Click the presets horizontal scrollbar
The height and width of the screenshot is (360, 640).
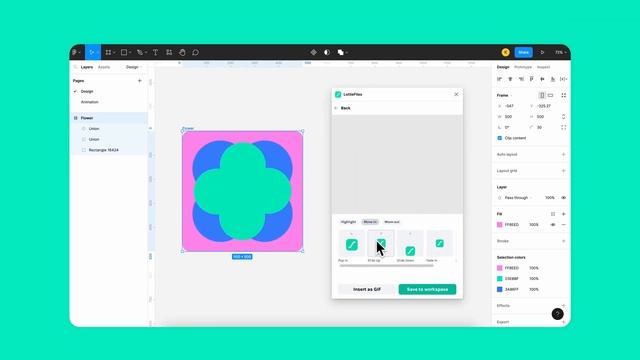coord(387,266)
